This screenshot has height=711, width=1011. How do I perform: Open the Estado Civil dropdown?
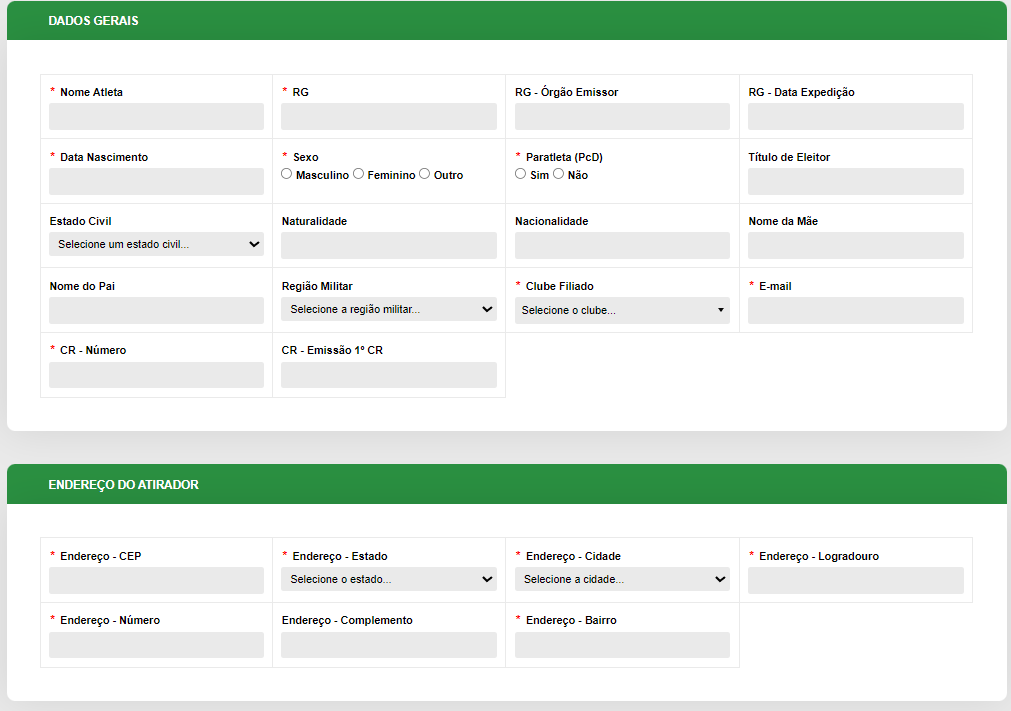point(156,245)
